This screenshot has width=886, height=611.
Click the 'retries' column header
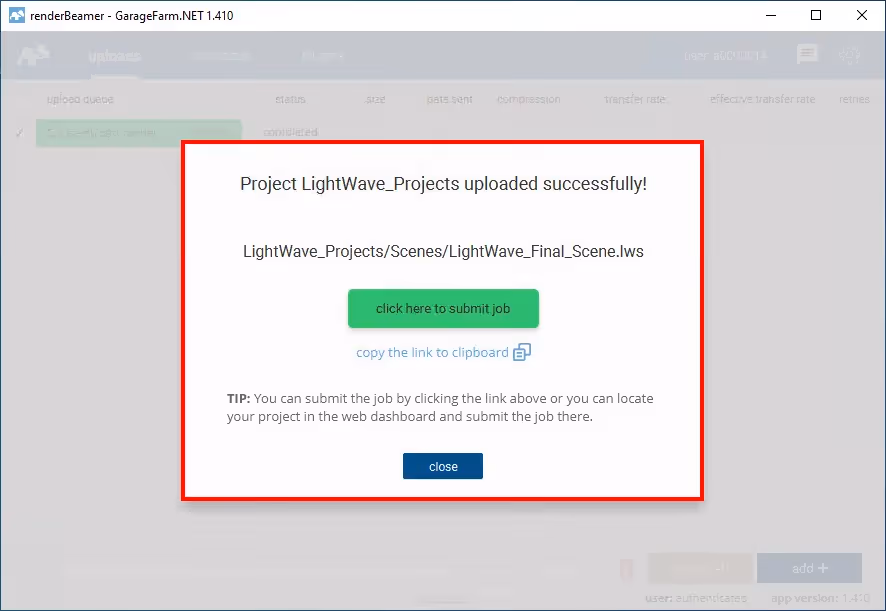pos(854,99)
